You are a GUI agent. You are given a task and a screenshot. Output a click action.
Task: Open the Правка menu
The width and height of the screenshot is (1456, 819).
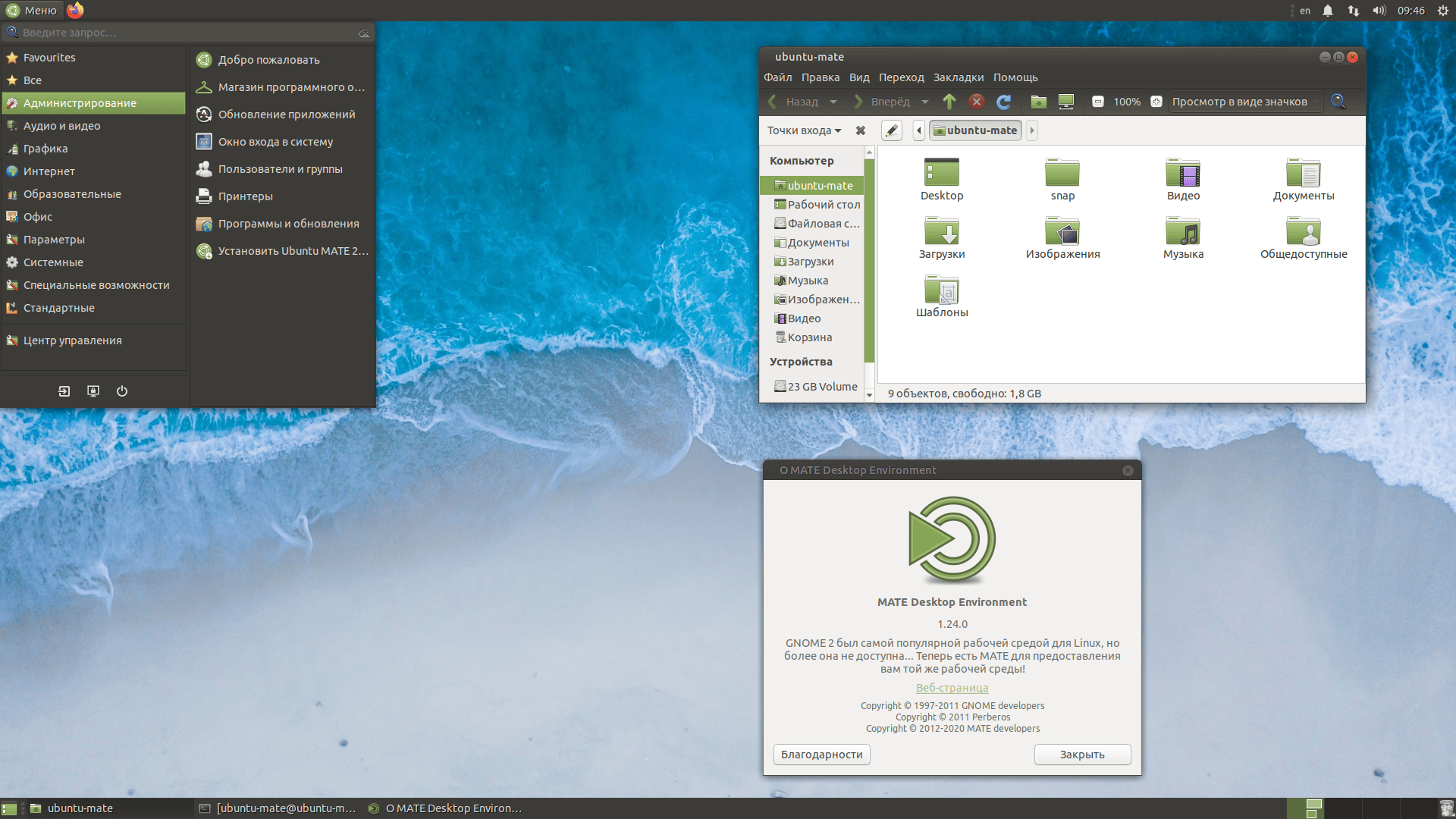(821, 77)
